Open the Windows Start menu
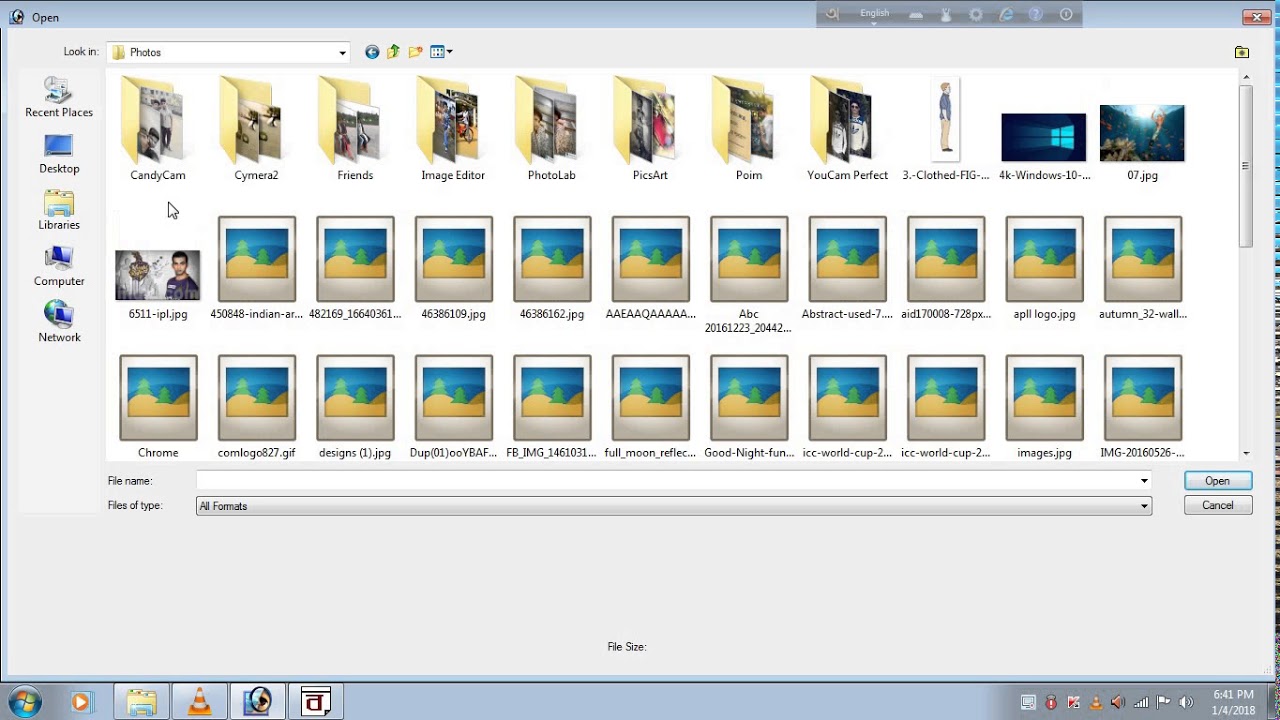 (24, 701)
